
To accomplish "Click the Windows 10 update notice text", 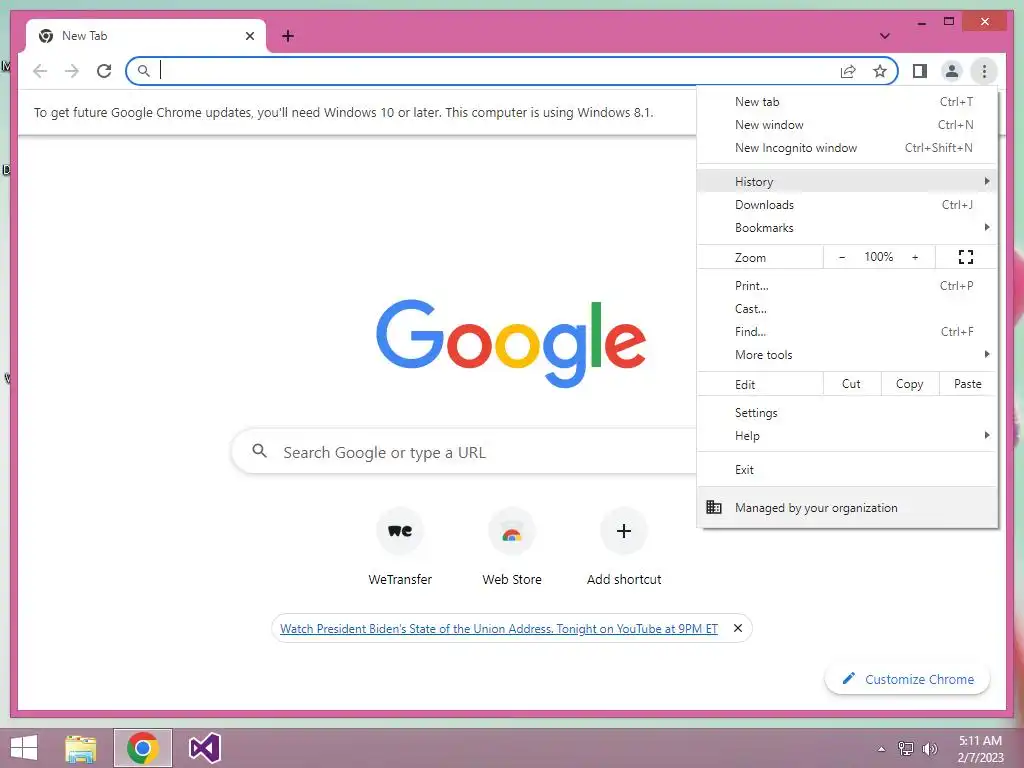I will [344, 112].
